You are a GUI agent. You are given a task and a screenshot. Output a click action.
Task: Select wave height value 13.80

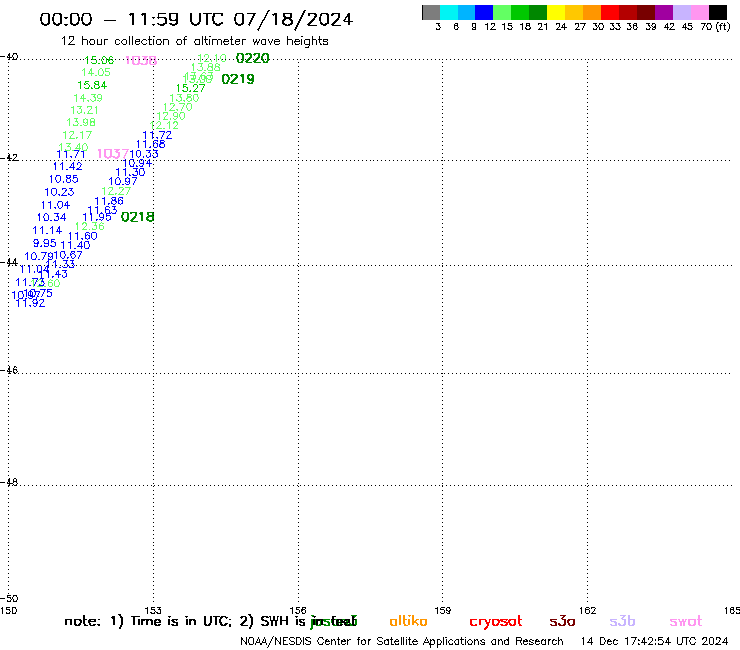point(184,98)
